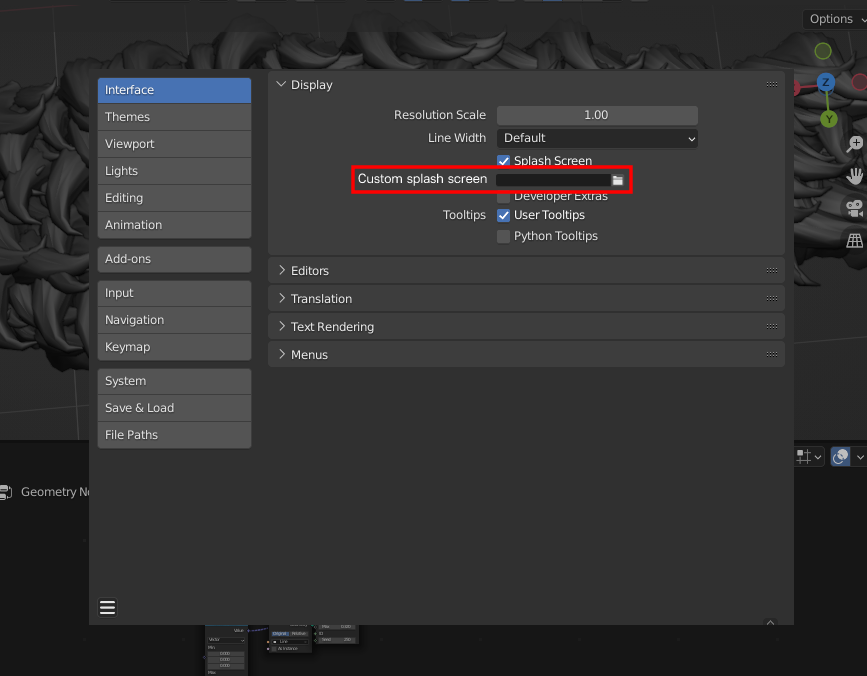Open the File Paths section
Screen dimensions: 867x676
pos(174,436)
